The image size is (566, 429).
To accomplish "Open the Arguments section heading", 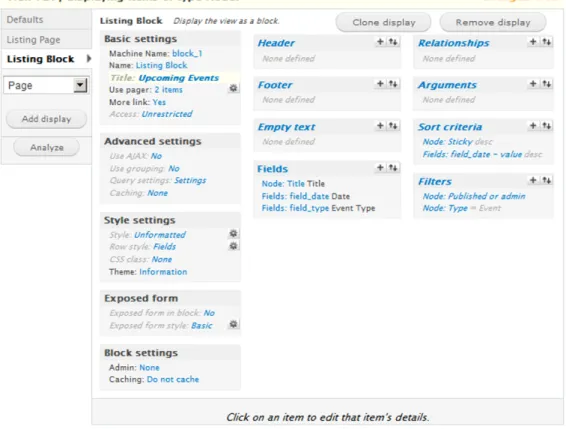I will coord(447,85).
